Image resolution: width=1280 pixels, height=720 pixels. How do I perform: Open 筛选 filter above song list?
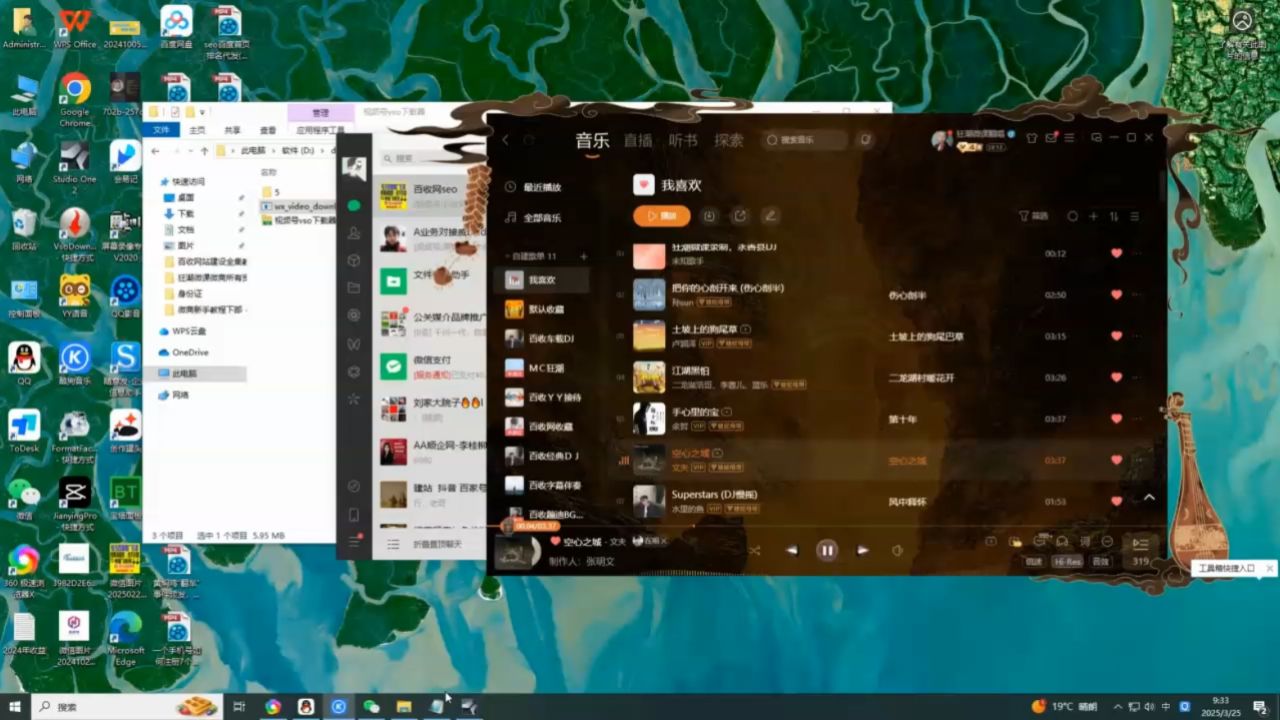[x=1034, y=216]
